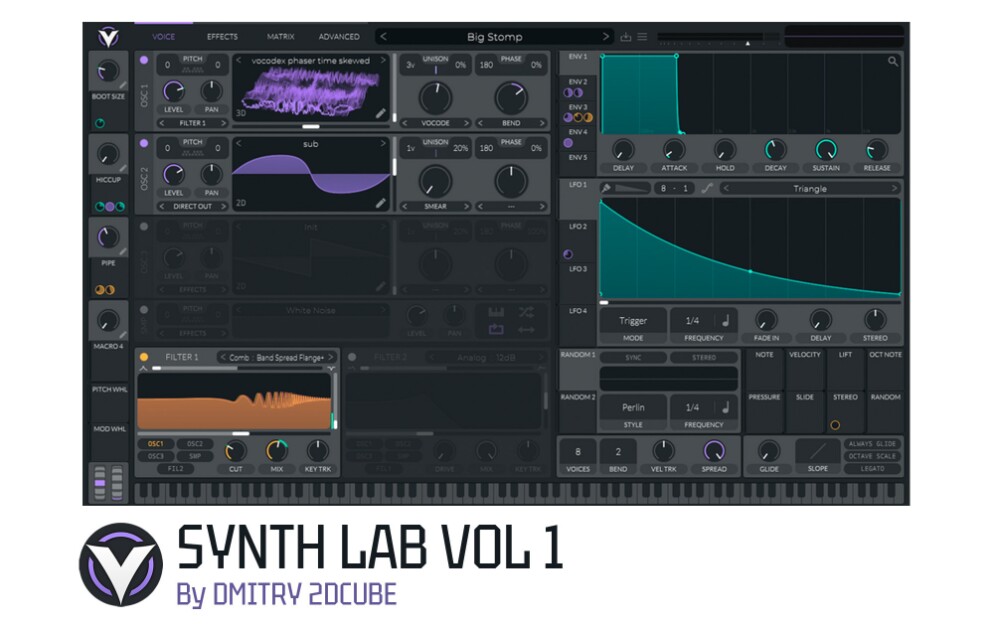Click the STEREO button in Random 1
This screenshot has width=994, height=630.
click(704, 357)
